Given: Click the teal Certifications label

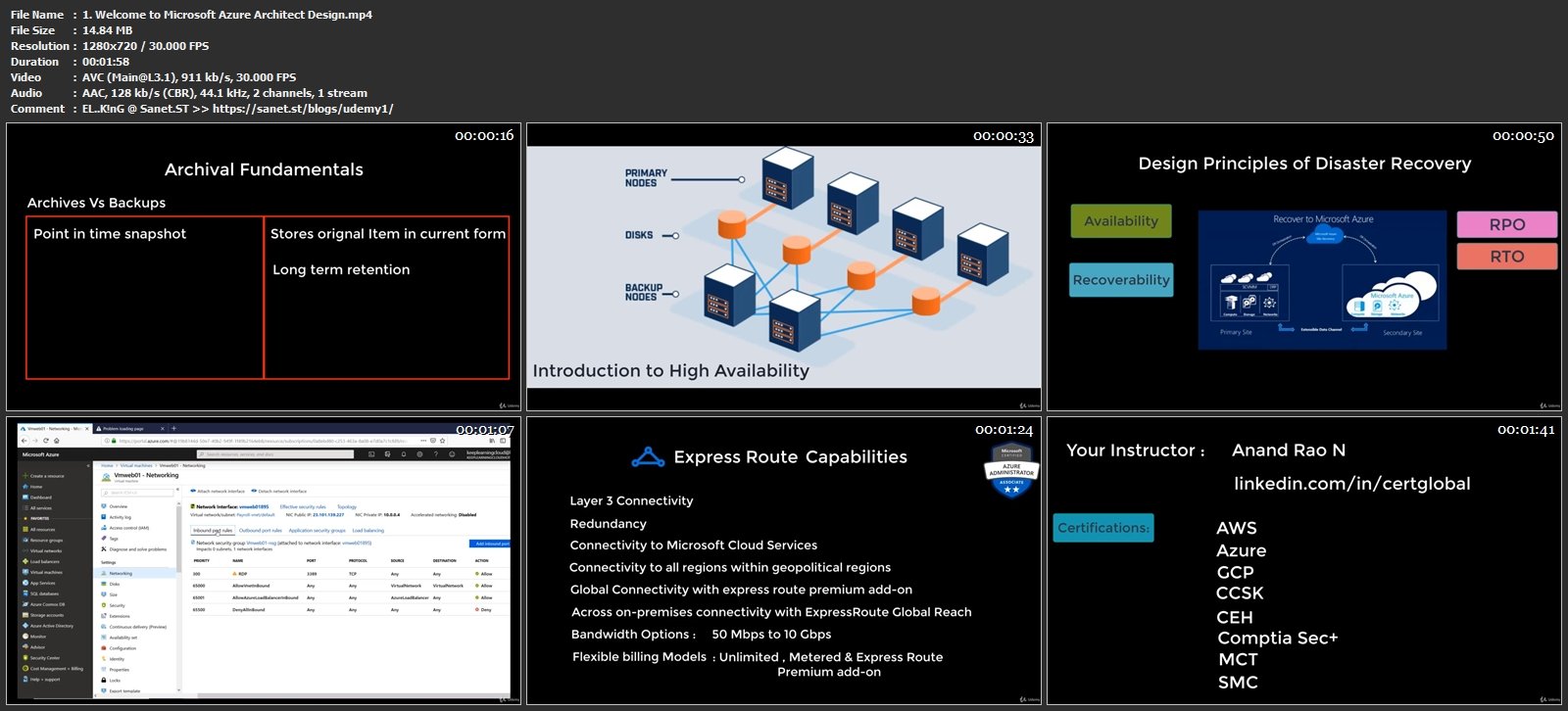Looking at the screenshot, I should click(x=1103, y=528).
